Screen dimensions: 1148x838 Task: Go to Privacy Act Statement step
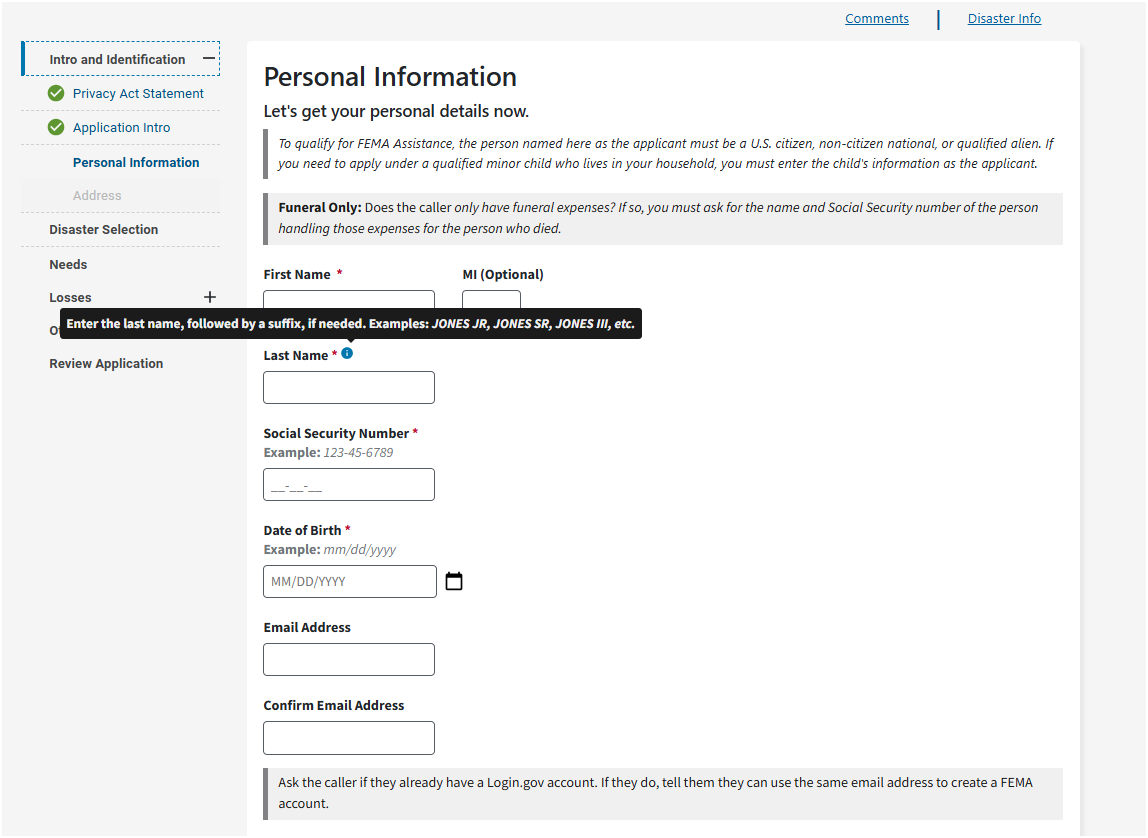(138, 94)
